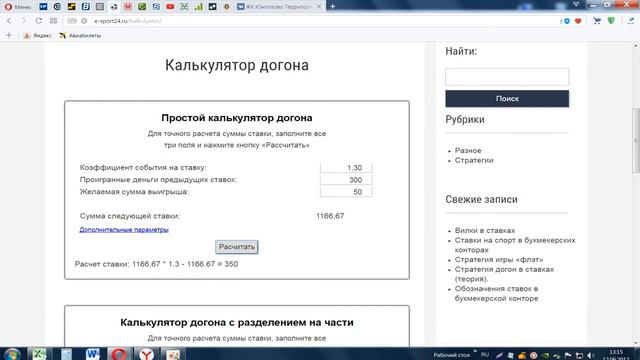Image resolution: width=640 pixels, height=360 pixels.
Task: Switch to the blue B pinned tab
Action: 85,7
